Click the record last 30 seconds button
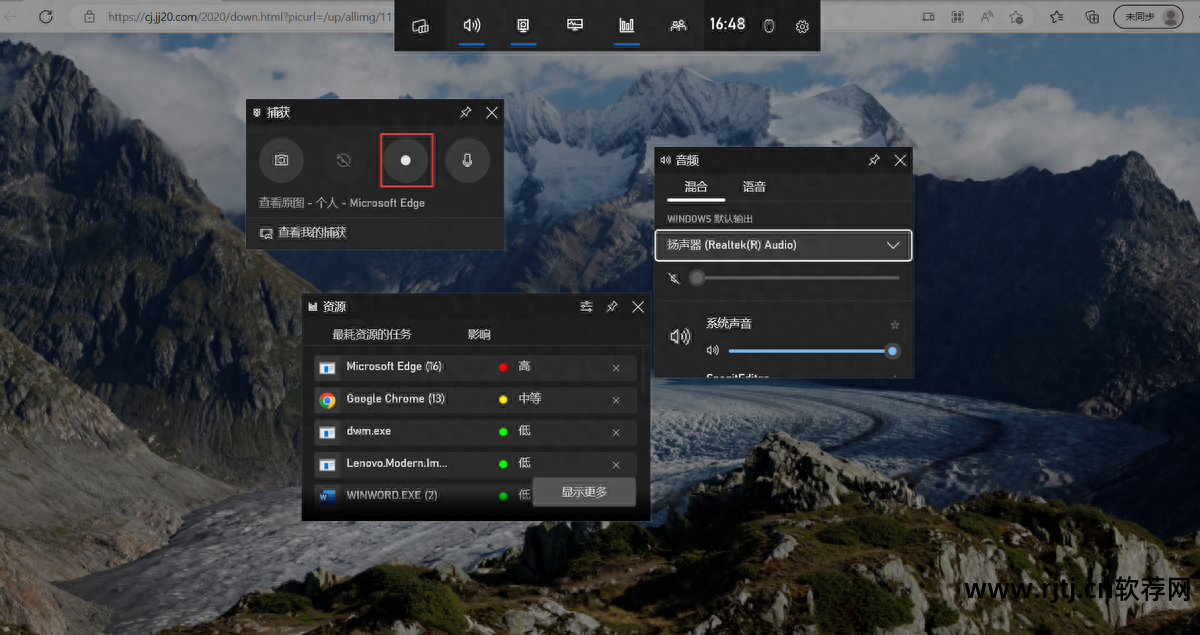 click(x=344, y=160)
